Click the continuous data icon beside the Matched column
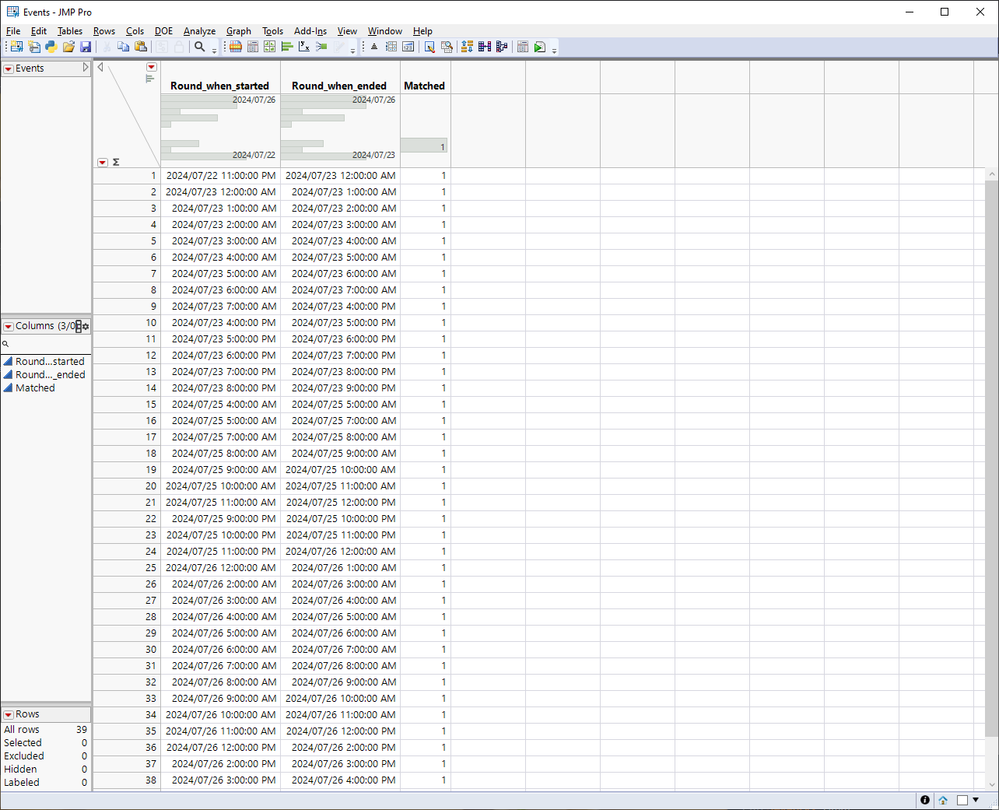 7,388
